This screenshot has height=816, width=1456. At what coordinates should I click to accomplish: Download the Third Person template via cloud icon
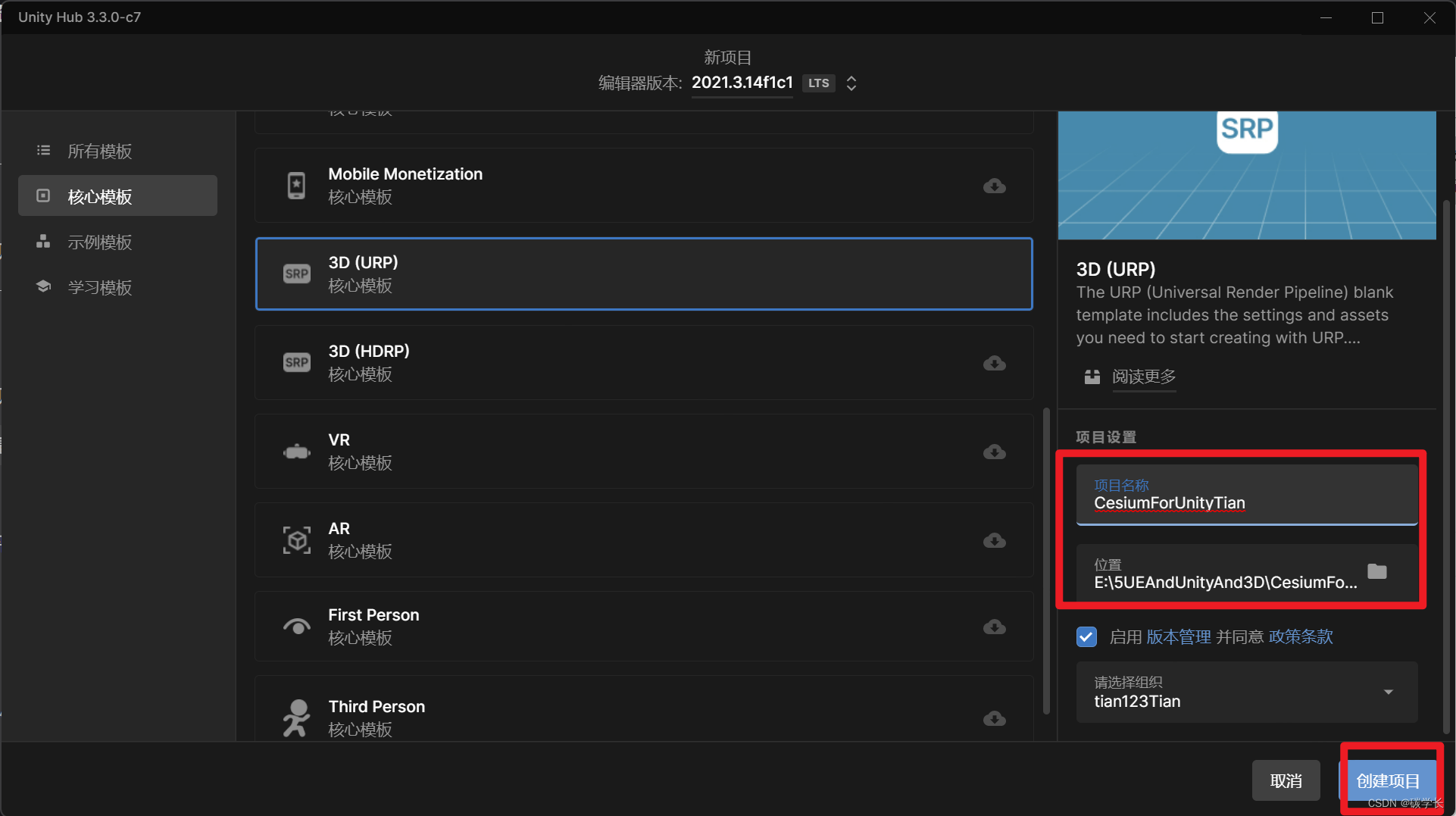click(x=994, y=718)
